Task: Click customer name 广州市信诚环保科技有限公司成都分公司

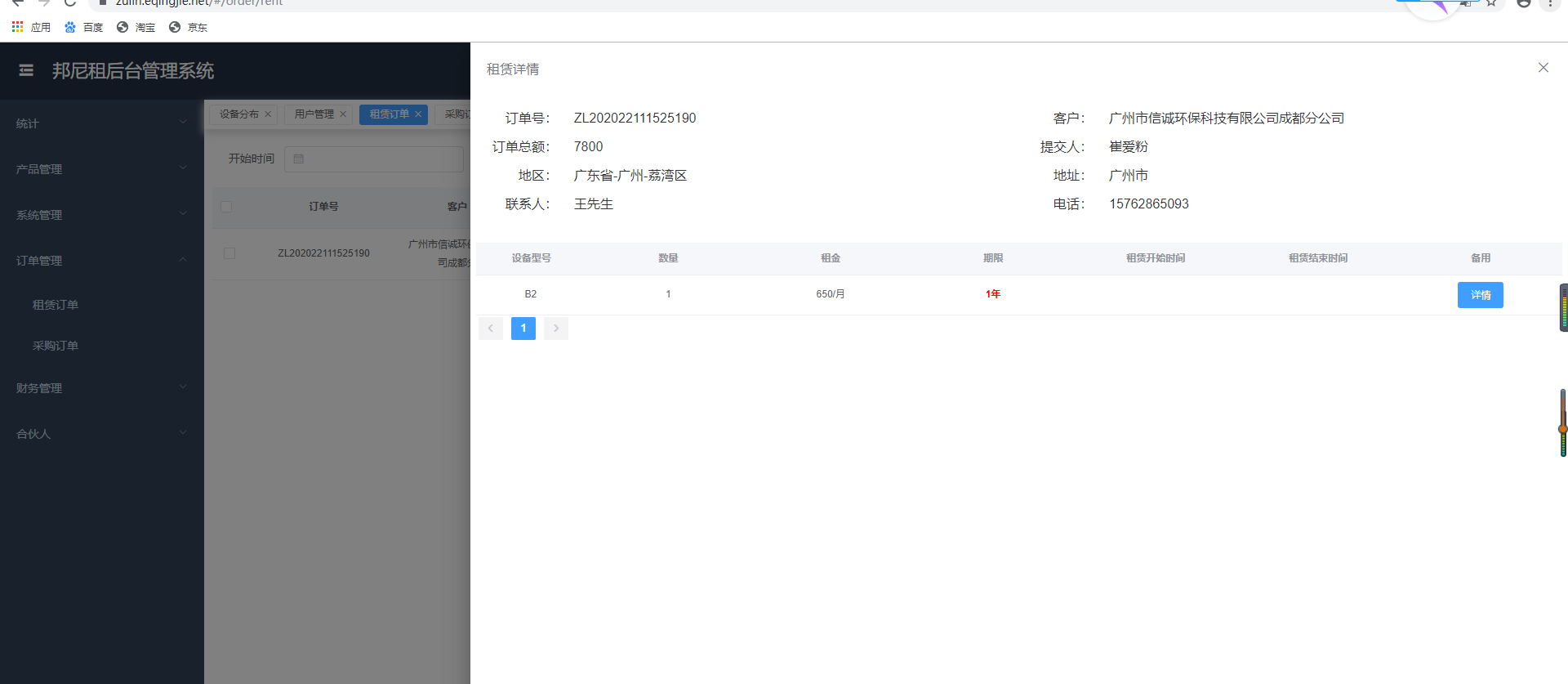Action: click(1227, 118)
